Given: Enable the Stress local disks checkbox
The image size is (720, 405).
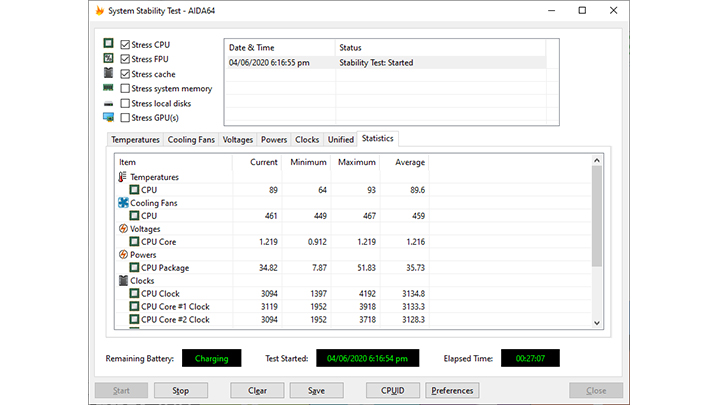Looking at the screenshot, I should tap(125, 103).
